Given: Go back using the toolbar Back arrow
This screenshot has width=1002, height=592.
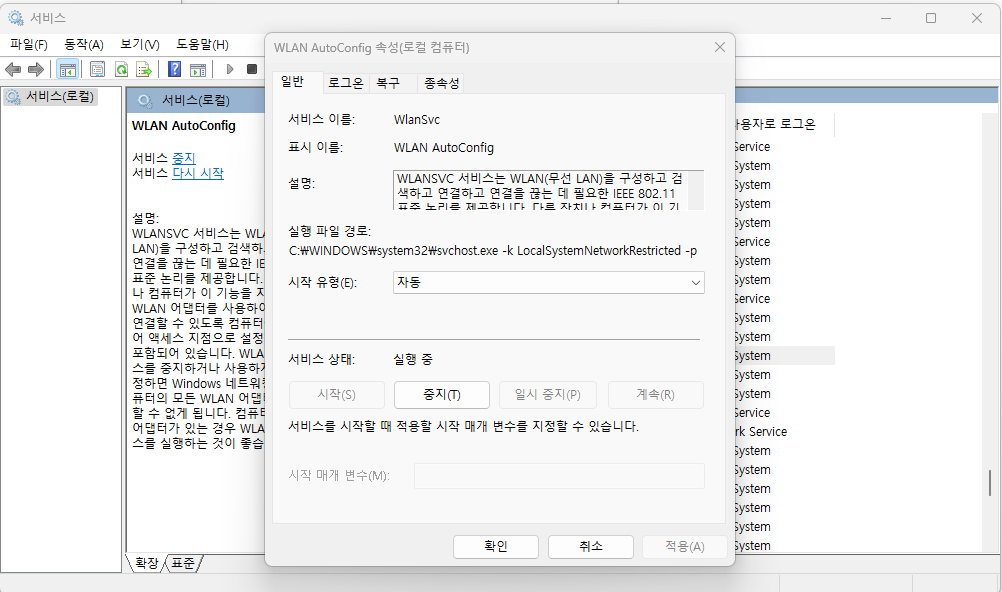Looking at the screenshot, I should (x=13, y=69).
